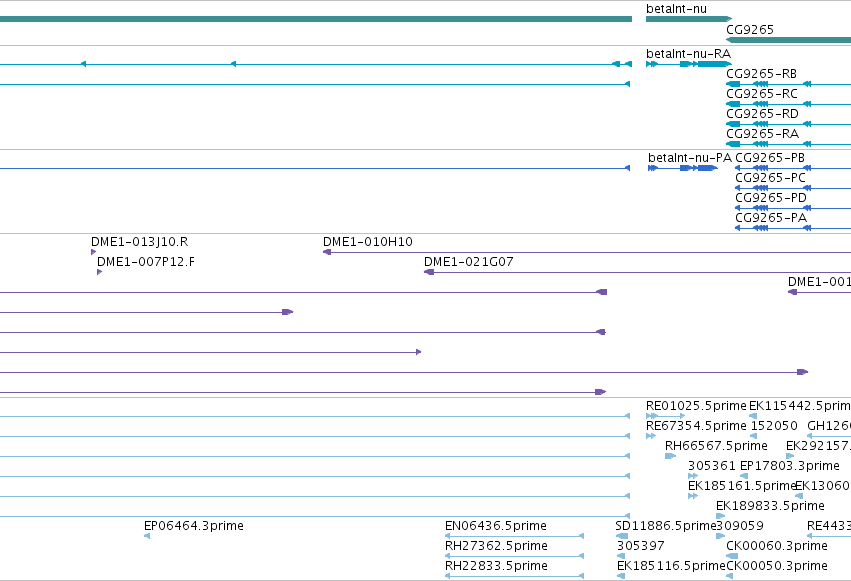Viewport: 851px width, 581px height.
Task: Click the RH66567.5prime arrow glyph
Action: (x=670, y=456)
